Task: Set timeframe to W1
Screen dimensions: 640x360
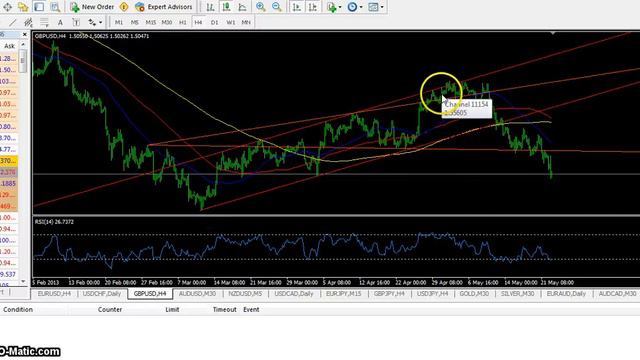Action: point(231,22)
